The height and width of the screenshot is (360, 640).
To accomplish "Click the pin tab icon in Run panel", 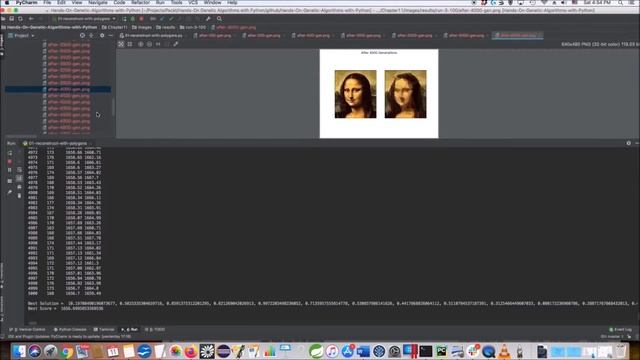I will click(10, 192).
